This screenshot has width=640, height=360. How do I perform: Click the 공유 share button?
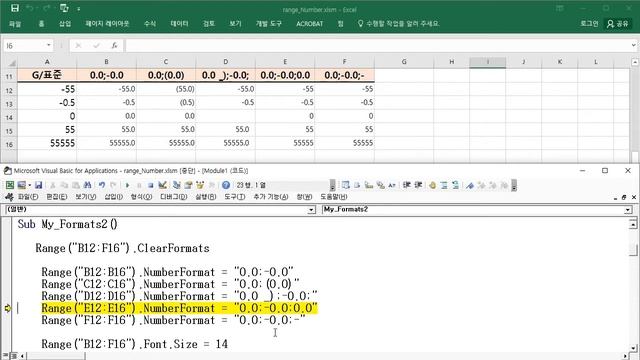[x=618, y=24]
